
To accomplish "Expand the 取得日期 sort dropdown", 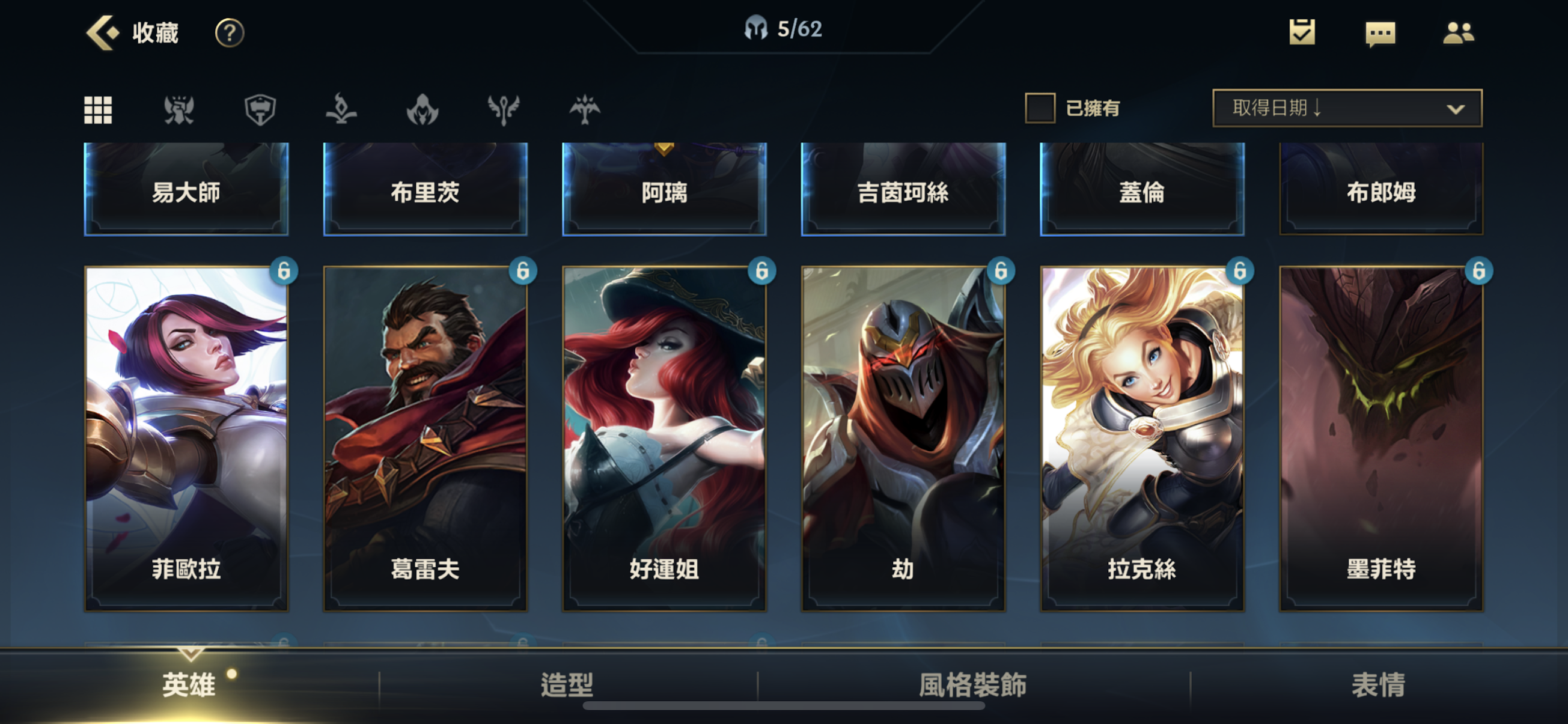I will click(1347, 108).
